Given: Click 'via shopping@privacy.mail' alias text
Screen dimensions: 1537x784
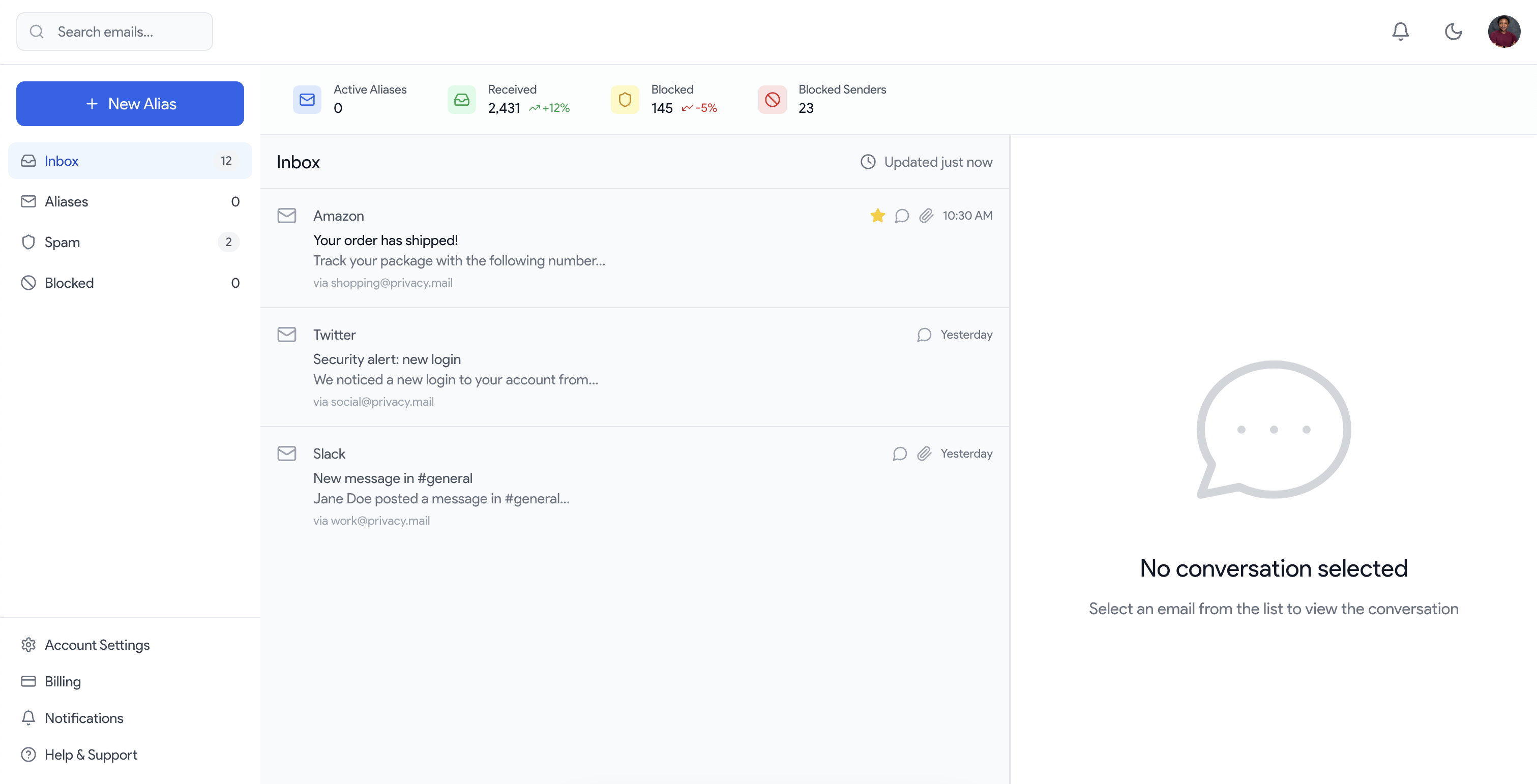Looking at the screenshot, I should (x=382, y=283).
